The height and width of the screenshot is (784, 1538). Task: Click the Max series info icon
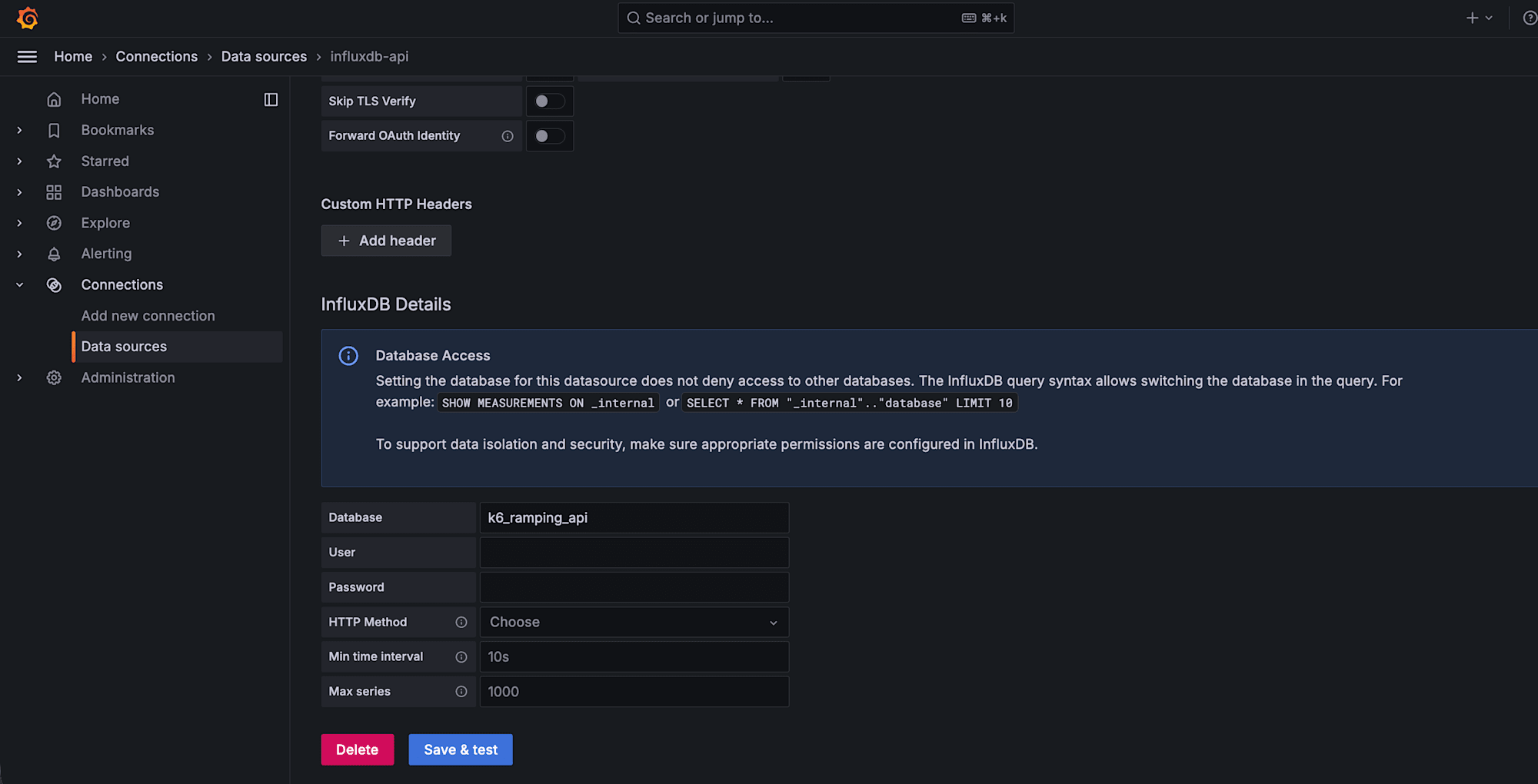[x=461, y=691]
